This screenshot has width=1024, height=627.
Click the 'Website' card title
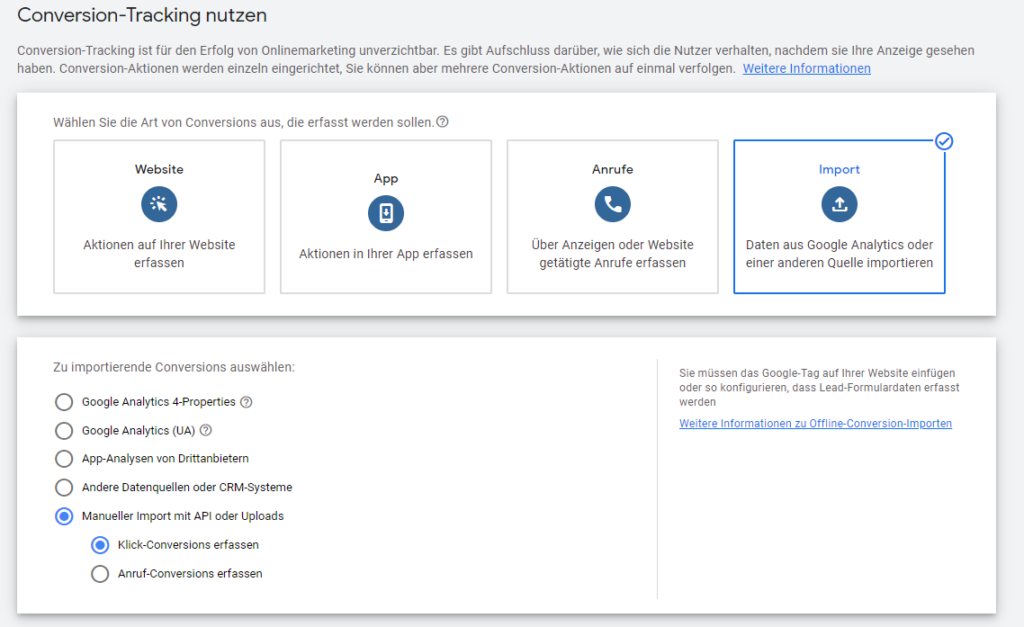159,169
